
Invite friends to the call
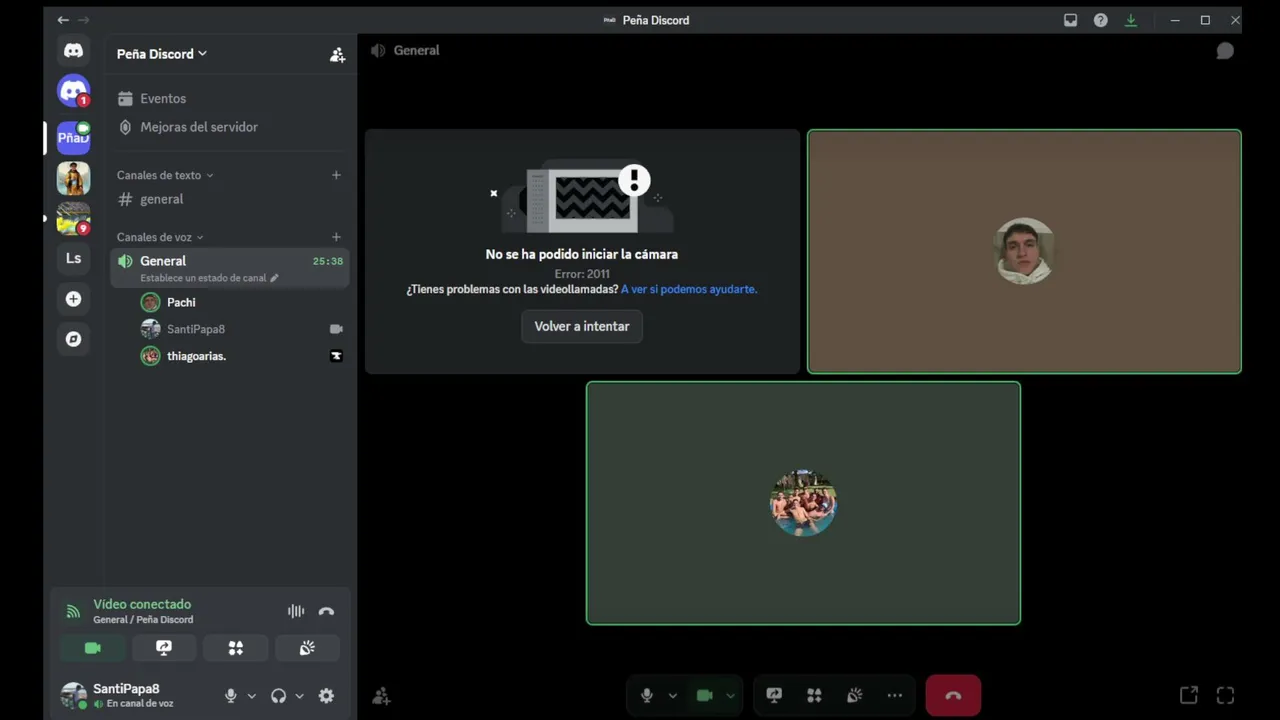381,696
